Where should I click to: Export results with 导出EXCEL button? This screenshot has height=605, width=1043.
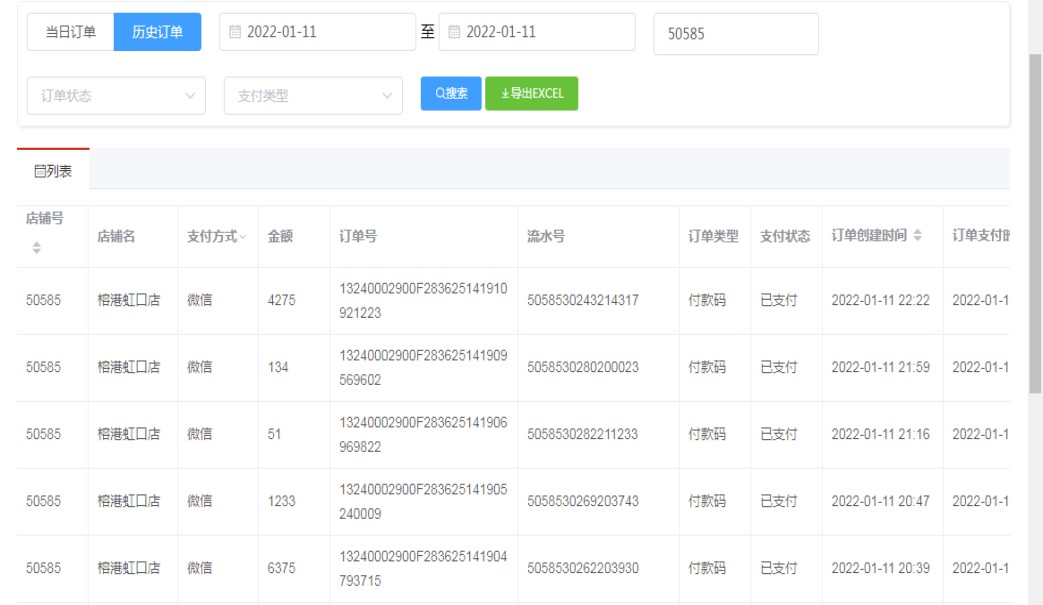[531, 93]
